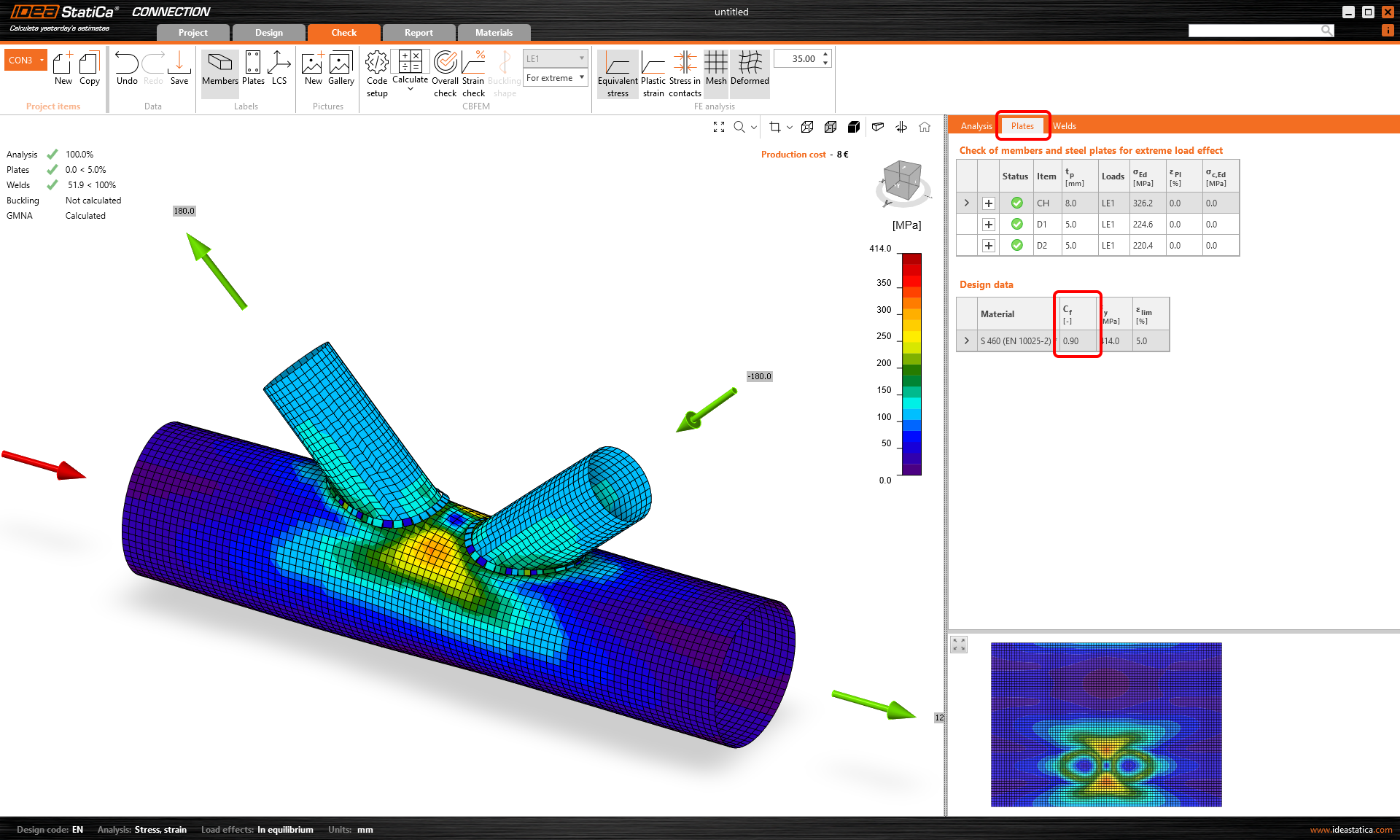This screenshot has width=1400, height=840.
Task: Save the project
Action: [x=179, y=69]
